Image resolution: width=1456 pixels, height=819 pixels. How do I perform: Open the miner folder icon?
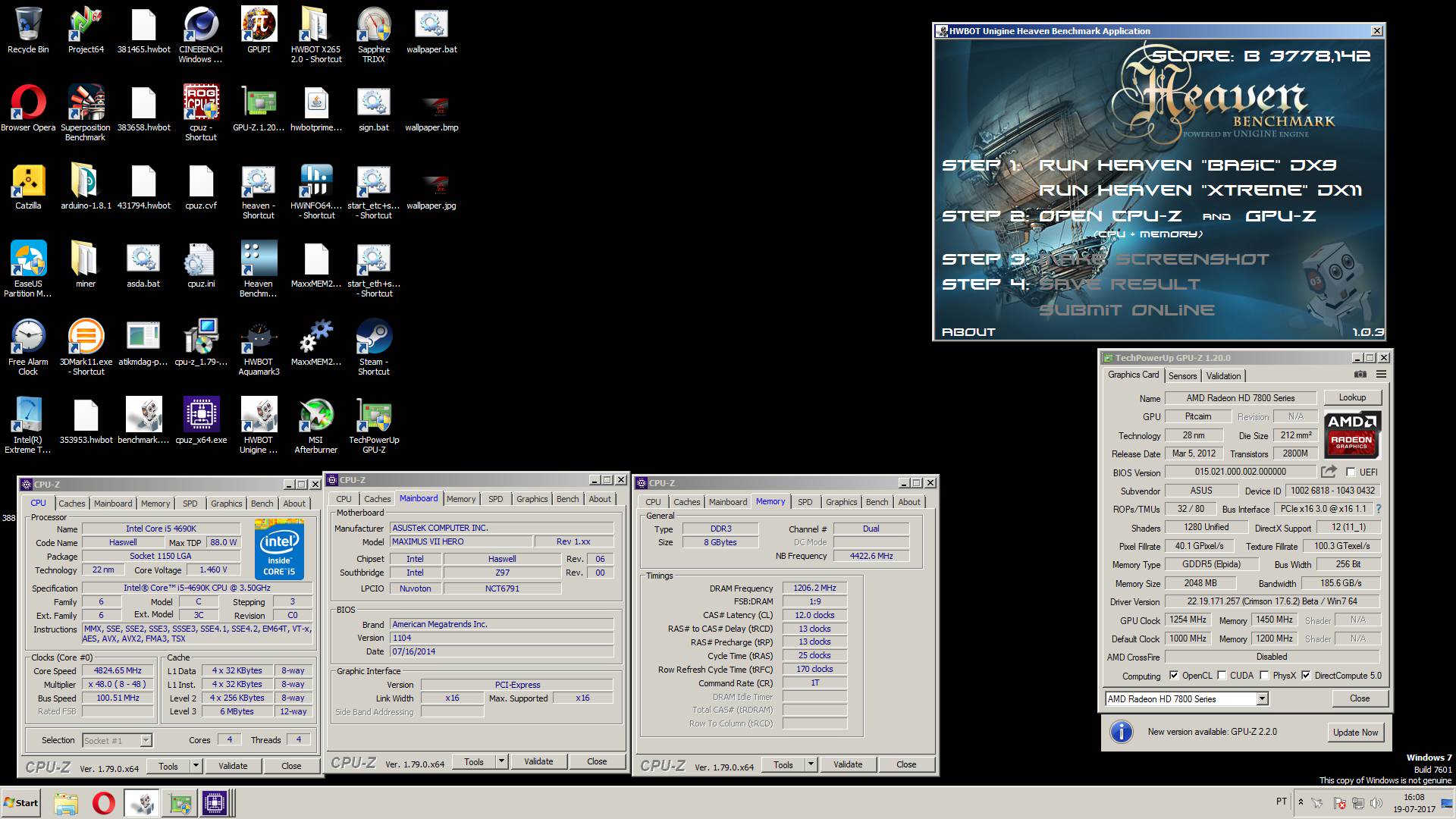86,265
